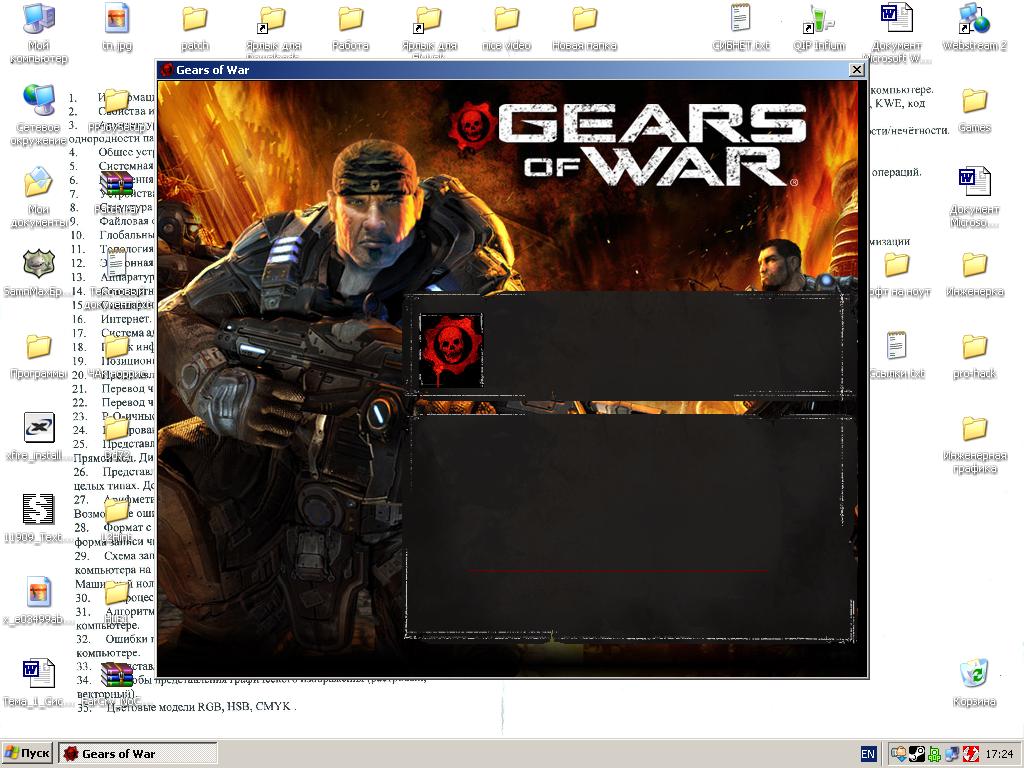Close the Gears of War window
Viewport: 1024px width, 768px height.
(x=857, y=70)
